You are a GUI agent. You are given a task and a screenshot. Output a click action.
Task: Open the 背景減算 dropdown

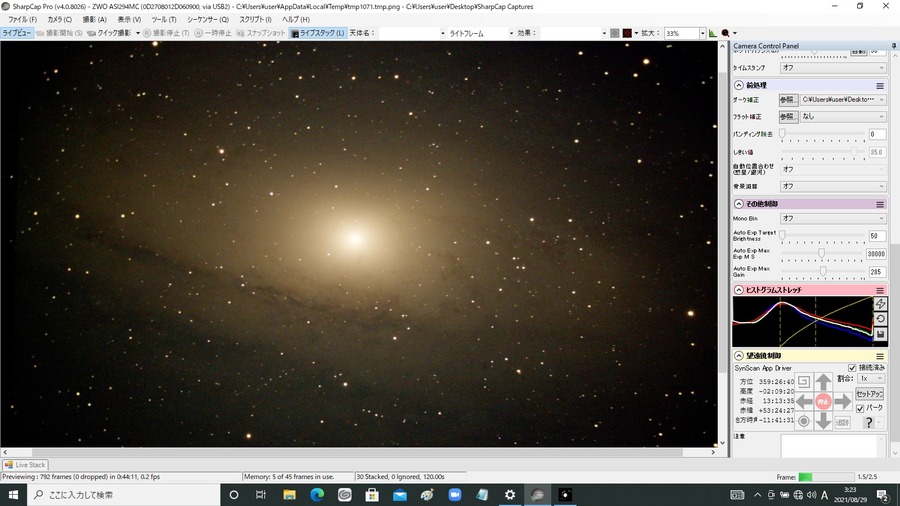[833, 186]
